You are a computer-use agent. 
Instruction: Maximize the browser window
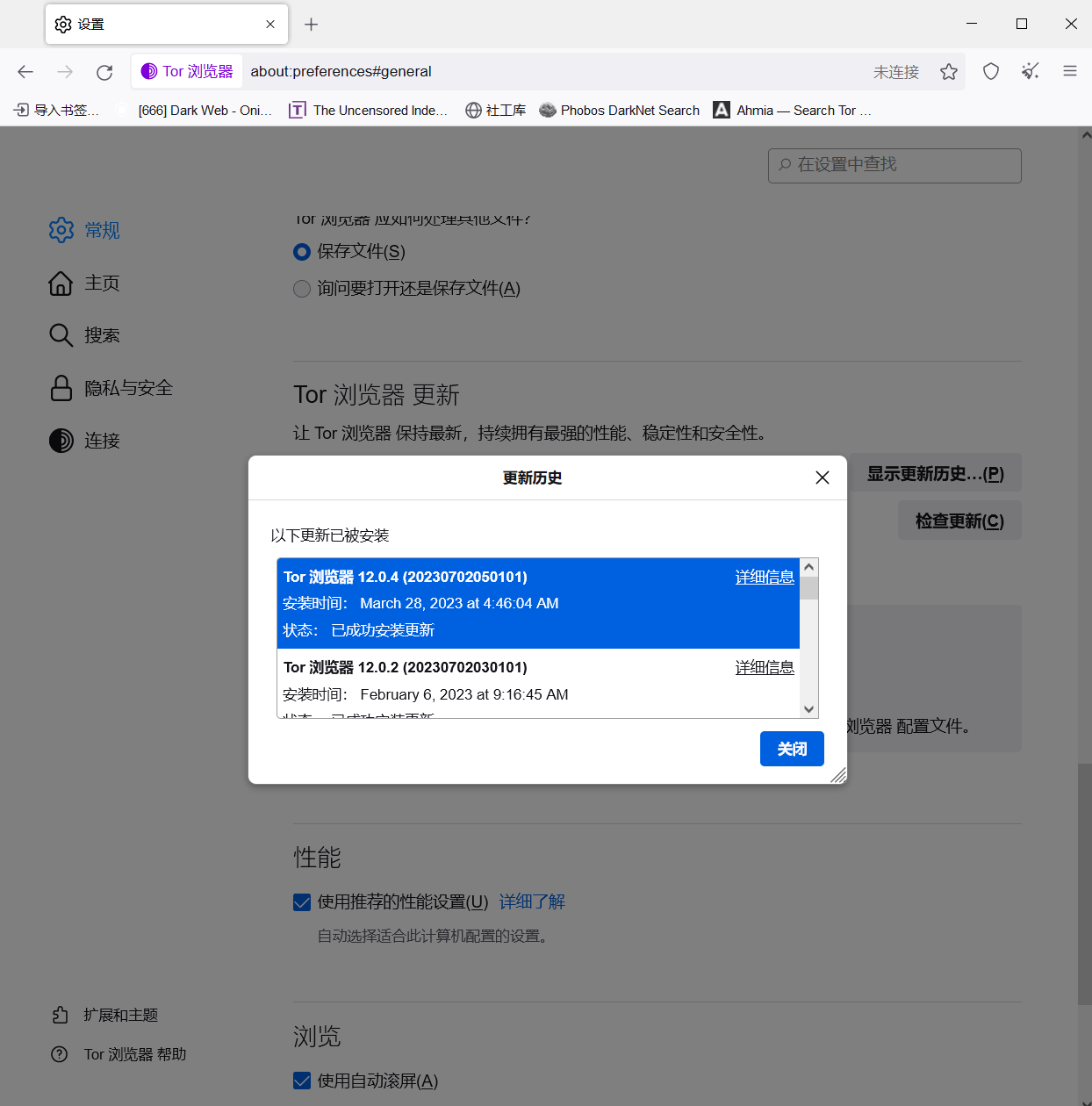coord(1022,24)
